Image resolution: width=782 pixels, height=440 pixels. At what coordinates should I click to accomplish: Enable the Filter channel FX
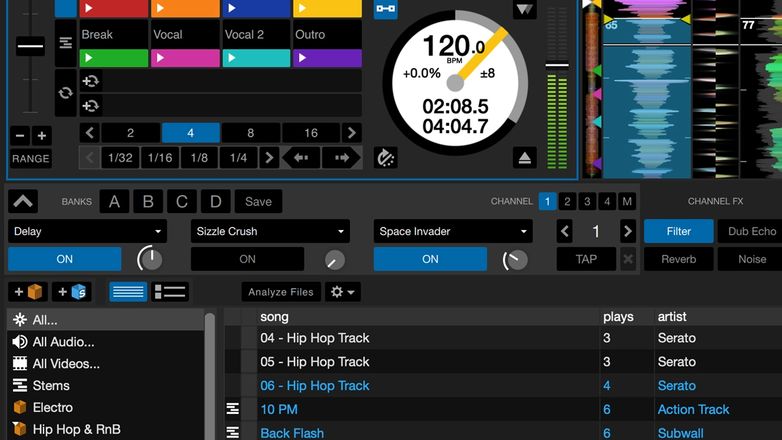(x=679, y=231)
